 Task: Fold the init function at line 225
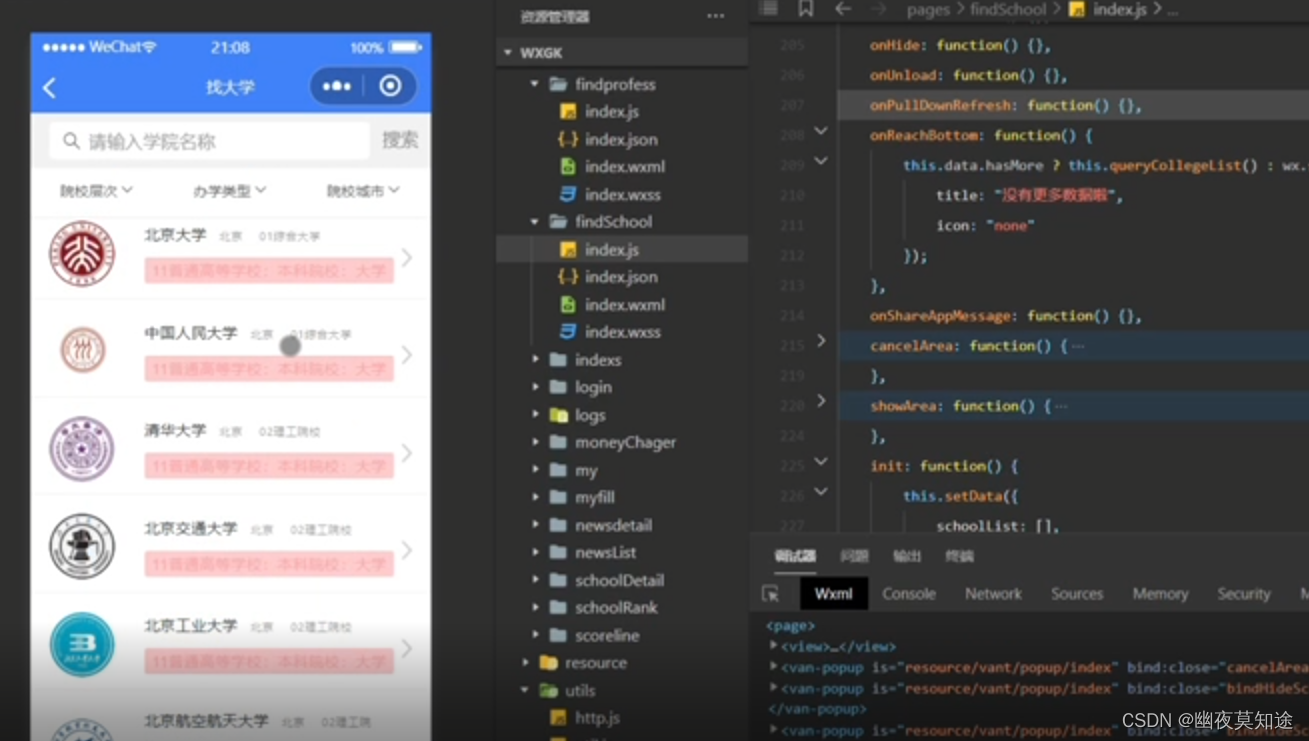821,461
